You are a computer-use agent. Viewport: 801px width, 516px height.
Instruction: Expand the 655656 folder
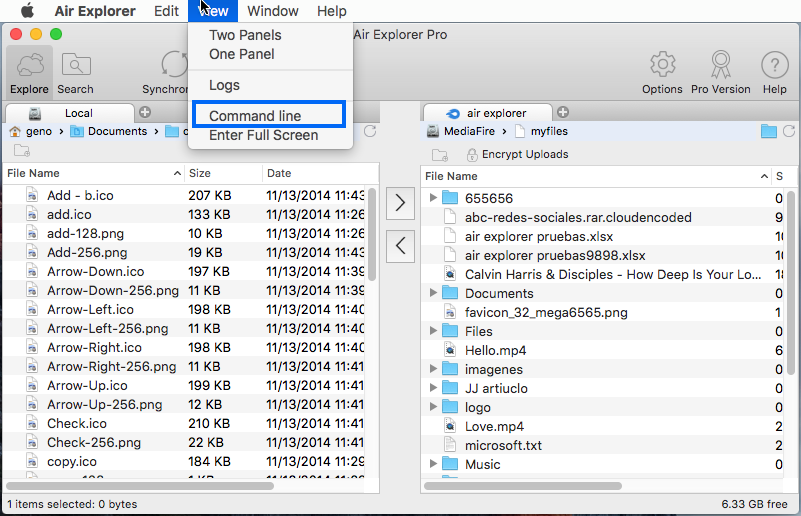coord(433,198)
